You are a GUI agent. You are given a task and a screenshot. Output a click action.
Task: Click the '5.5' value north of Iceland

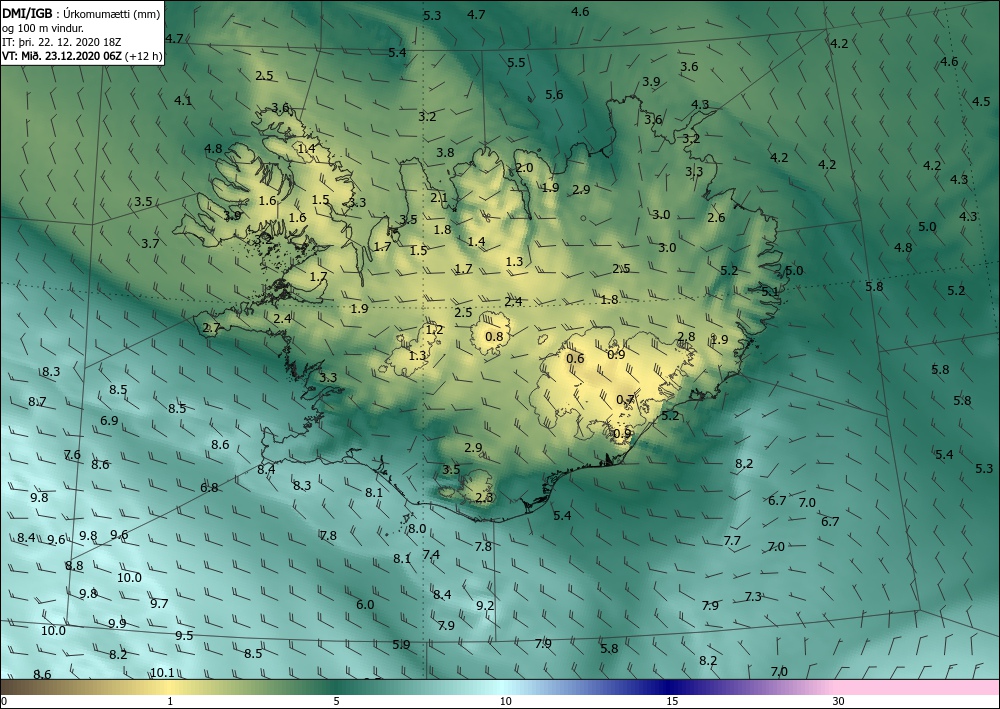516,62
